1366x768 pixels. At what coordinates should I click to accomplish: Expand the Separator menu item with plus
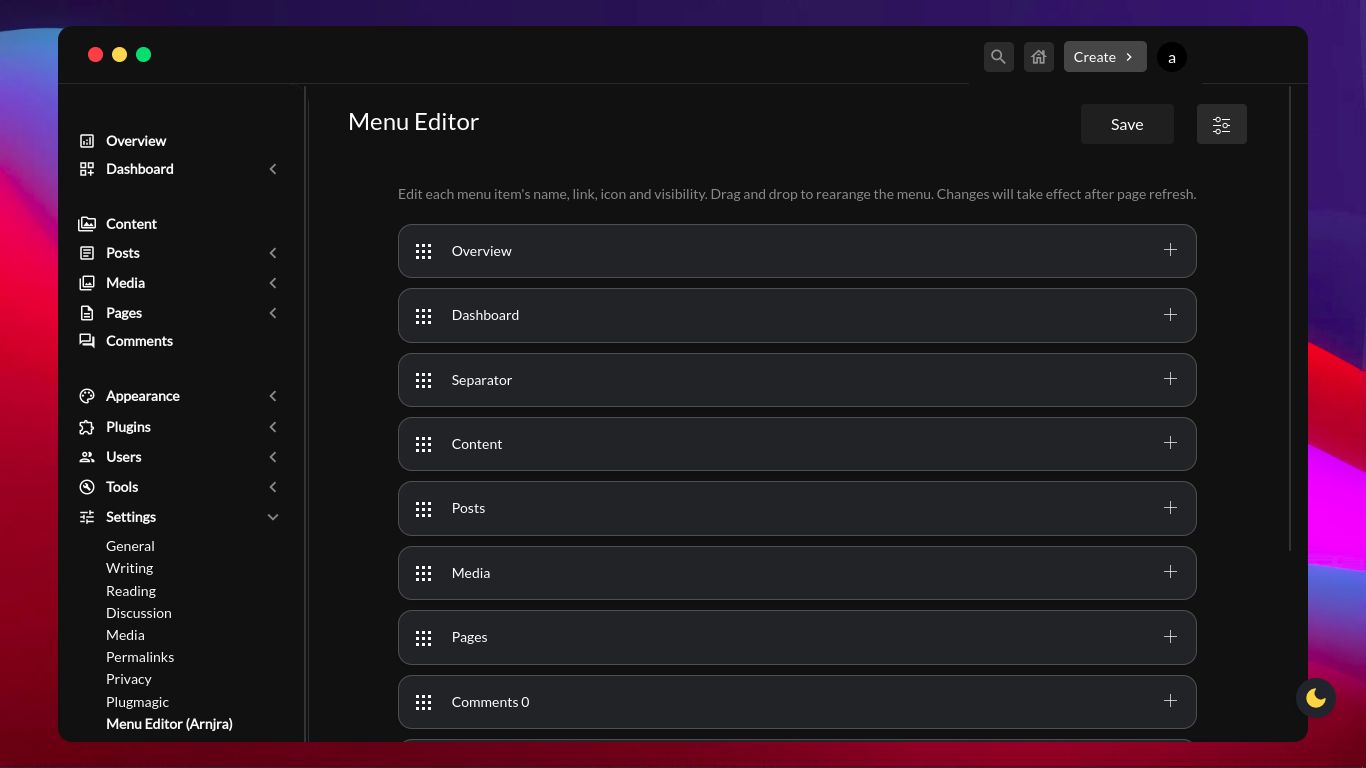coord(1170,379)
